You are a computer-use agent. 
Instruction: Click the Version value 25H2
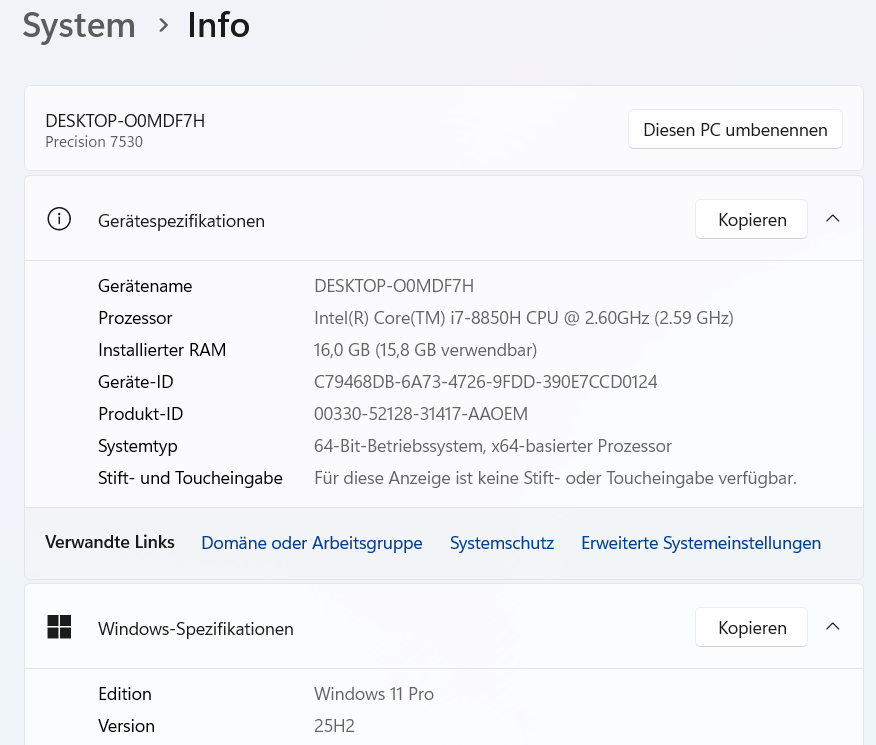(334, 726)
